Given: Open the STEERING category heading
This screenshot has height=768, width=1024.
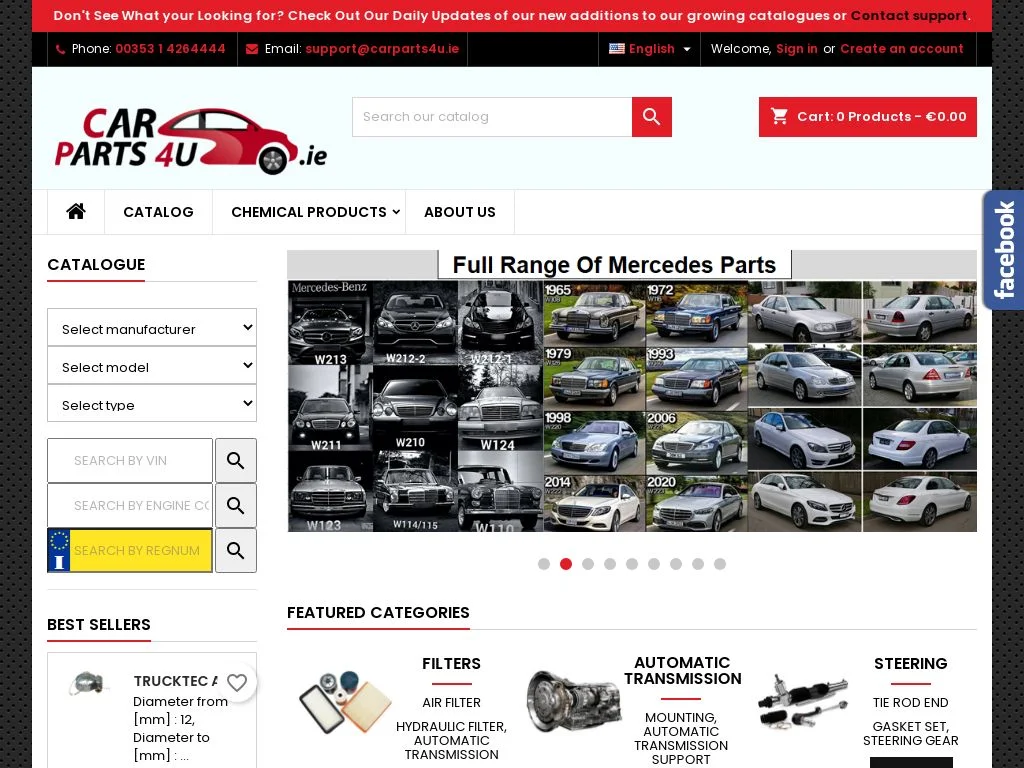Looking at the screenshot, I should [x=910, y=664].
